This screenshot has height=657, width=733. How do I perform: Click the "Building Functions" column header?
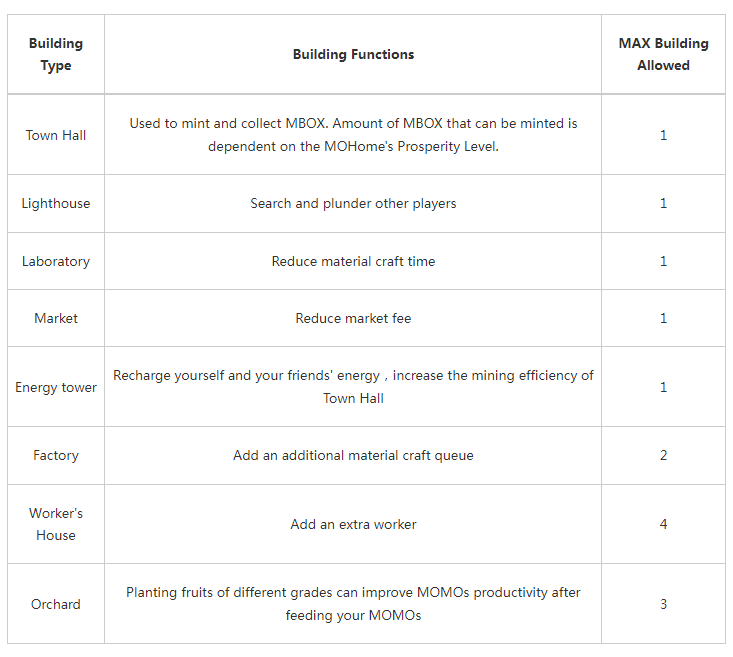(x=353, y=55)
